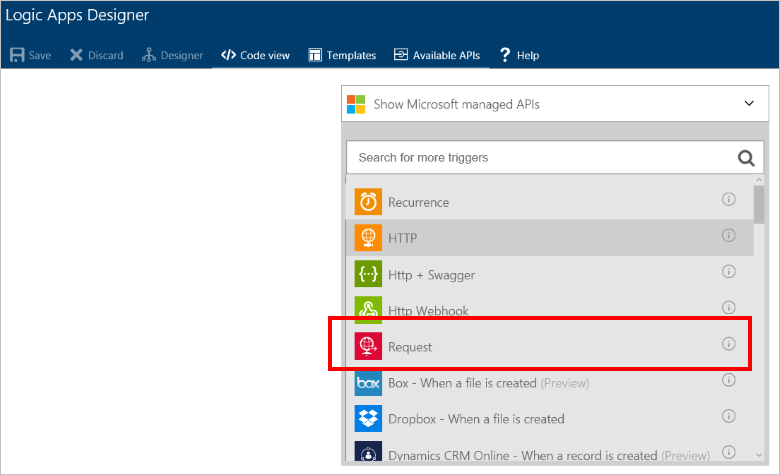Image resolution: width=780 pixels, height=475 pixels.
Task: Open info for Dynamics CRM Online trigger
Action: (729, 452)
